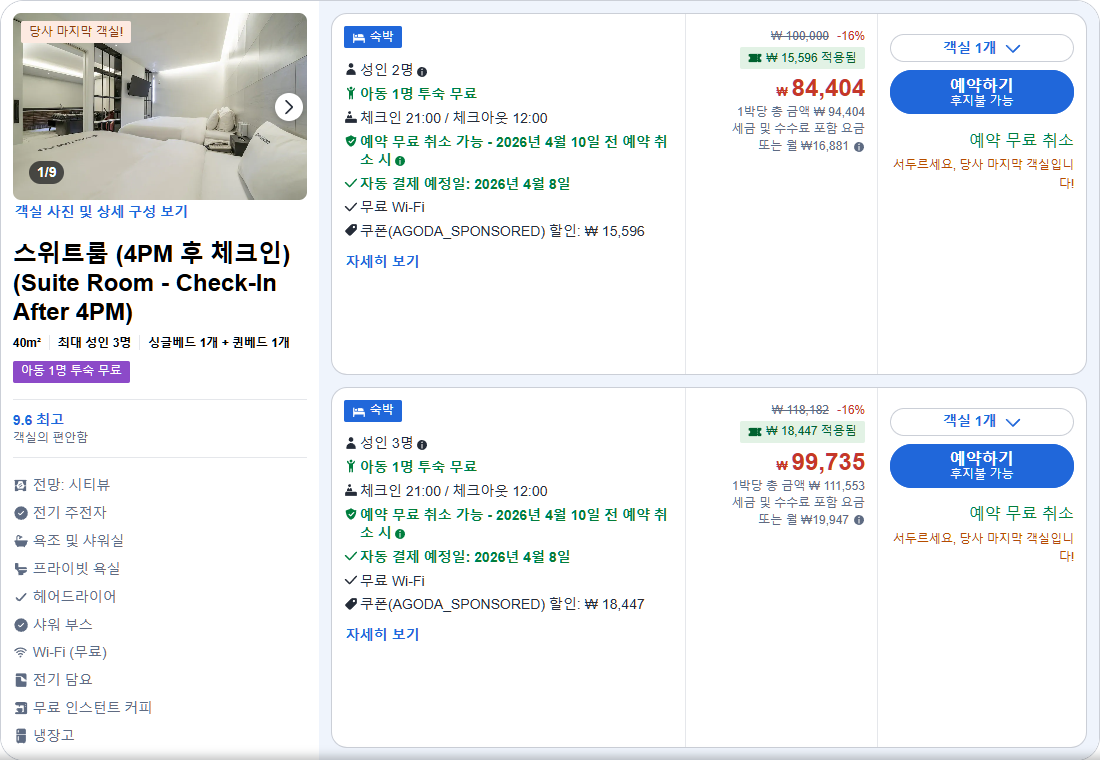
Task: Click the 샤워 부스 amenity icon
Action: tap(21, 626)
